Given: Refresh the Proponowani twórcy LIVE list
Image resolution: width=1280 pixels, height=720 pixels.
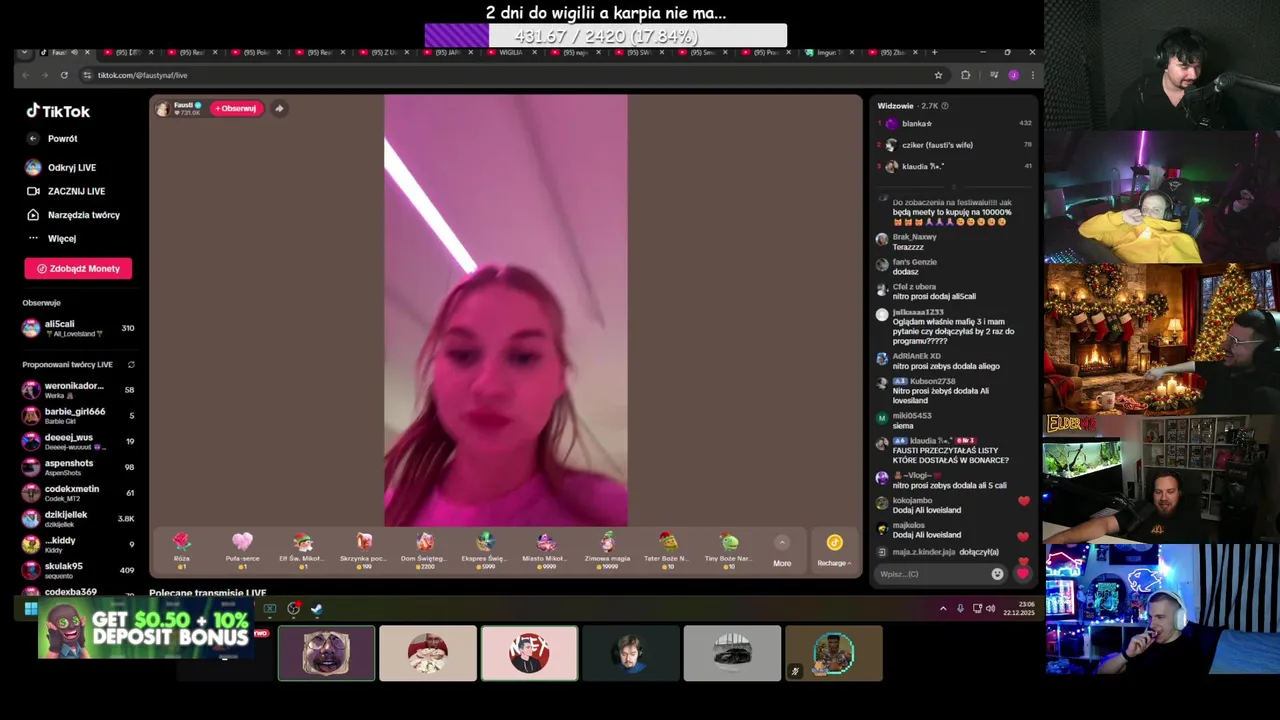Looking at the screenshot, I should tap(131, 365).
